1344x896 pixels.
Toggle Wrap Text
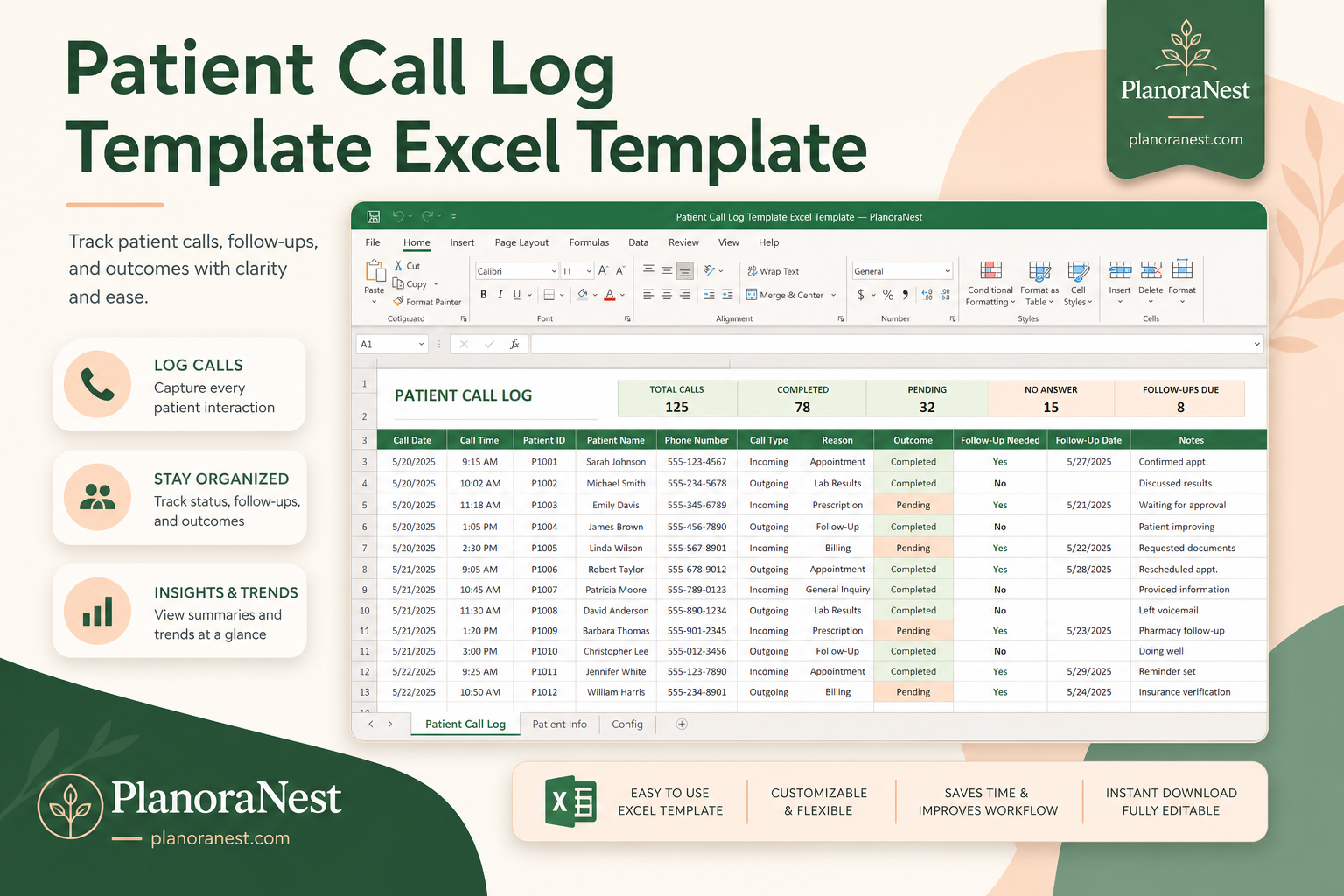pos(773,271)
